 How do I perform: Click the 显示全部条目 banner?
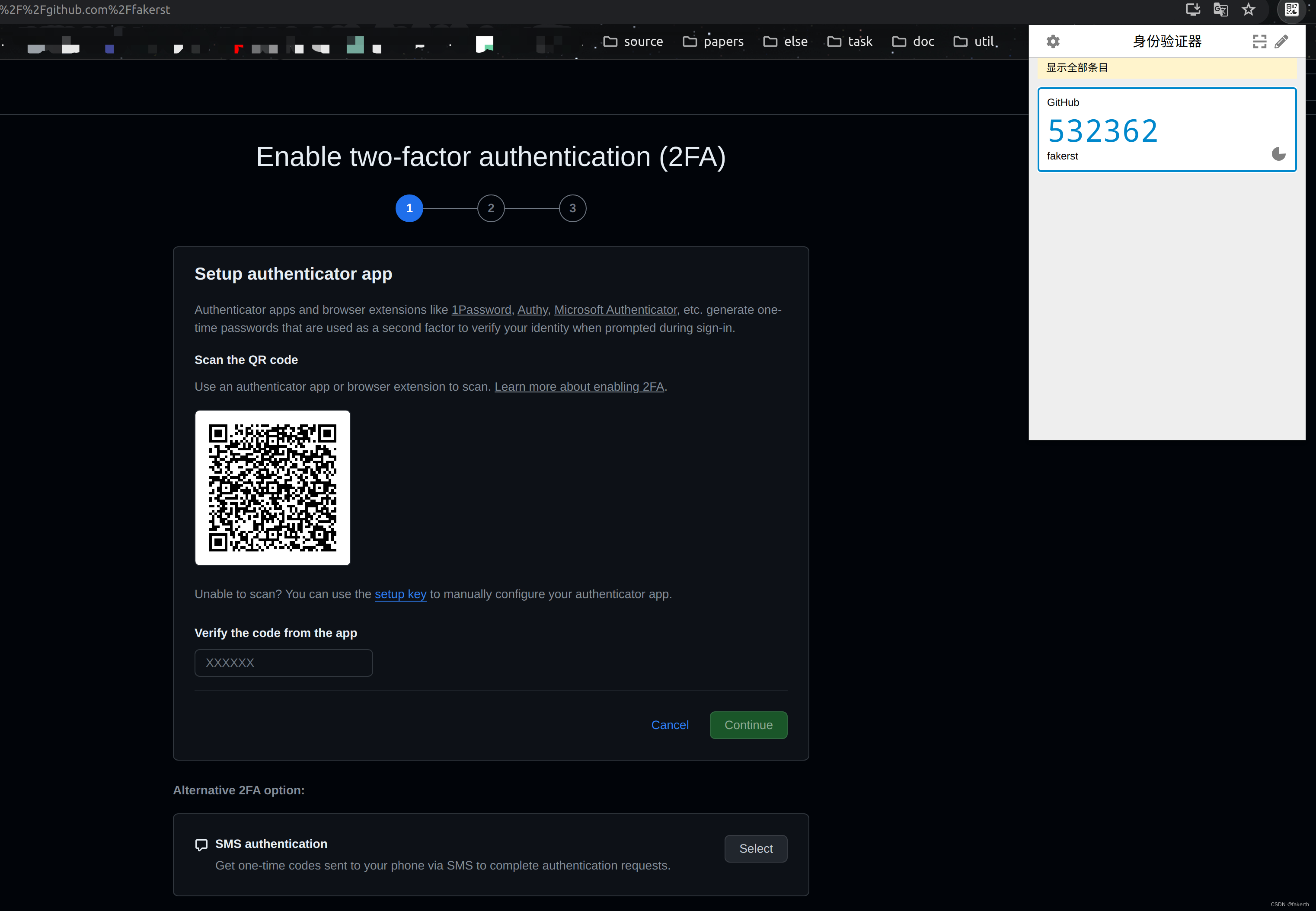click(1167, 67)
